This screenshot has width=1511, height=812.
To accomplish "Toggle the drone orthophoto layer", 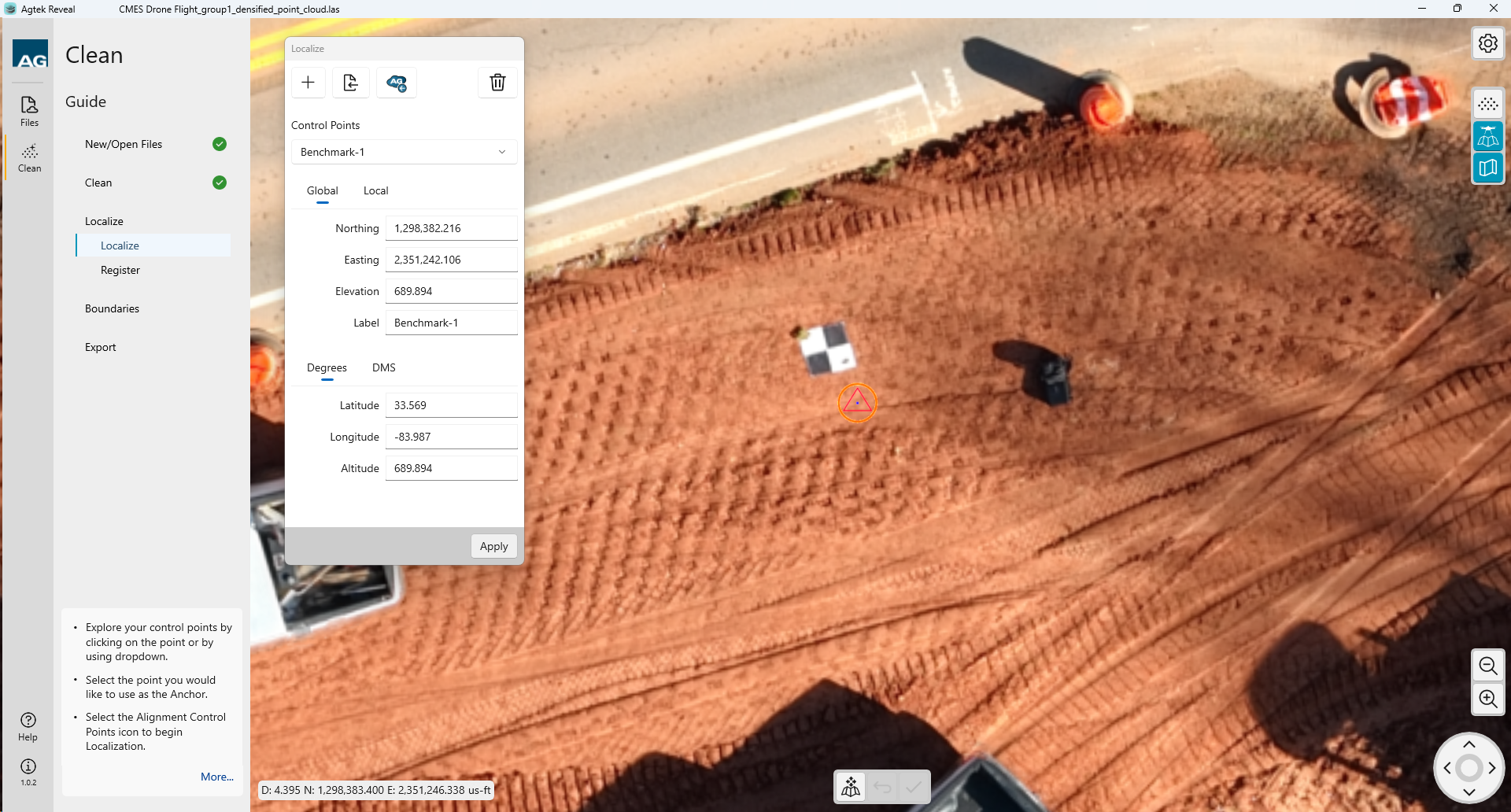I will (1487, 137).
